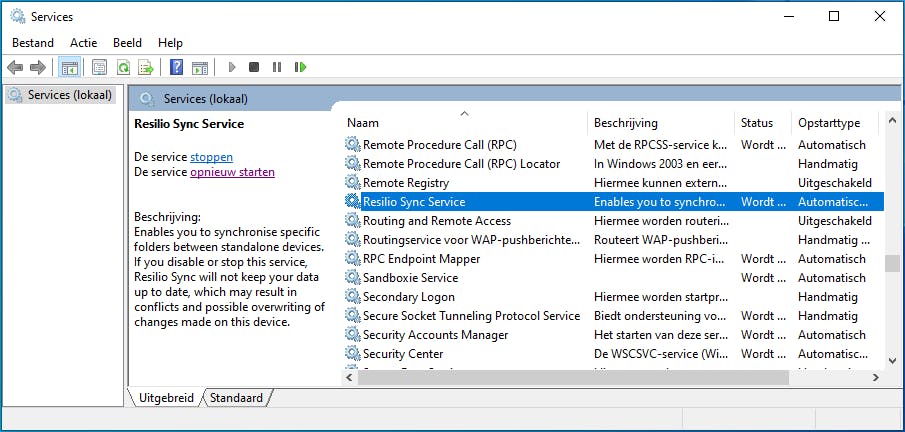Switch to the Standaard tab
This screenshot has width=905, height=432.
coord(236,398)
